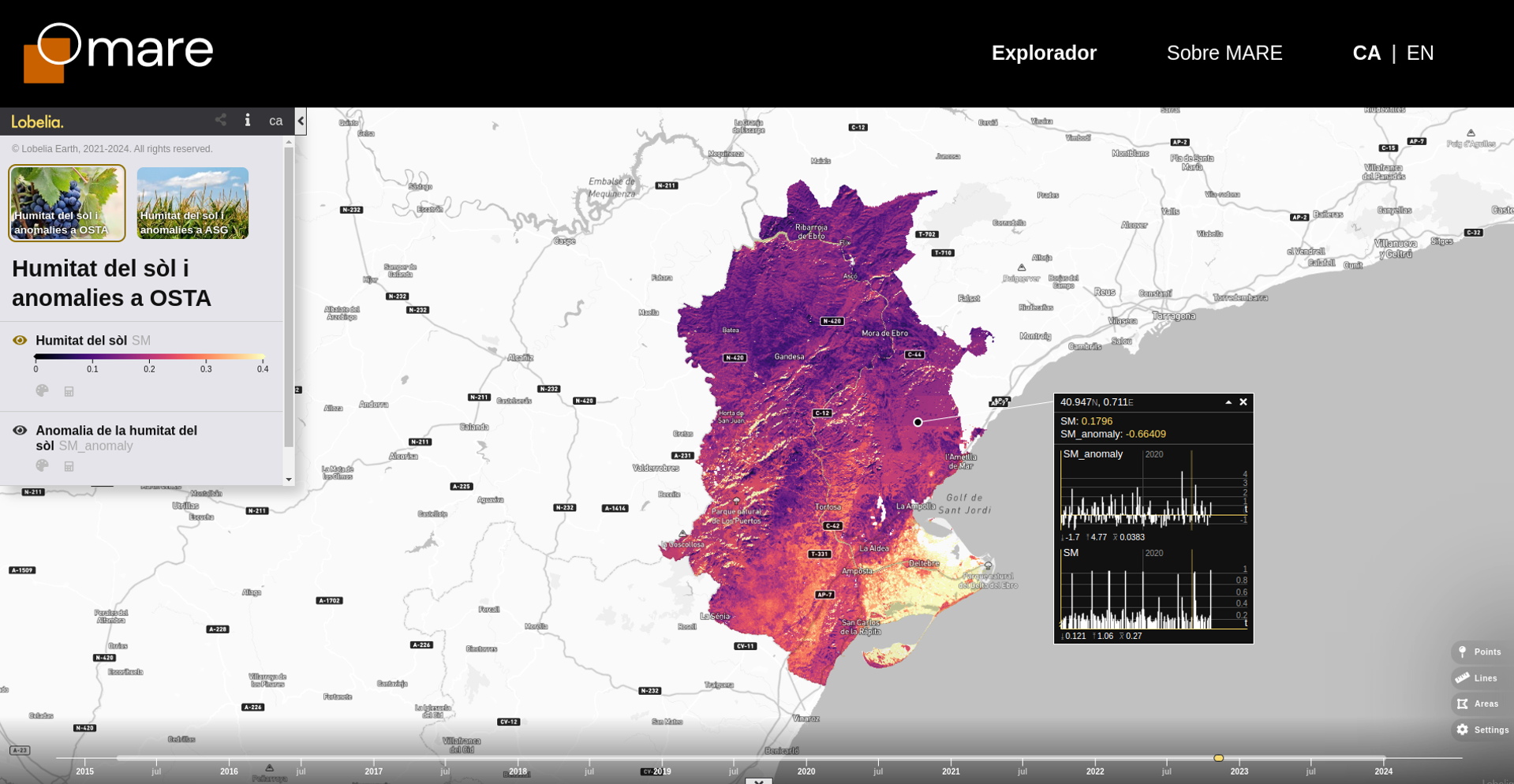Screen dimensions: 1514x784
Task: Click the Lobelia Earth copyright notice
Action: (x=112, y=149)
